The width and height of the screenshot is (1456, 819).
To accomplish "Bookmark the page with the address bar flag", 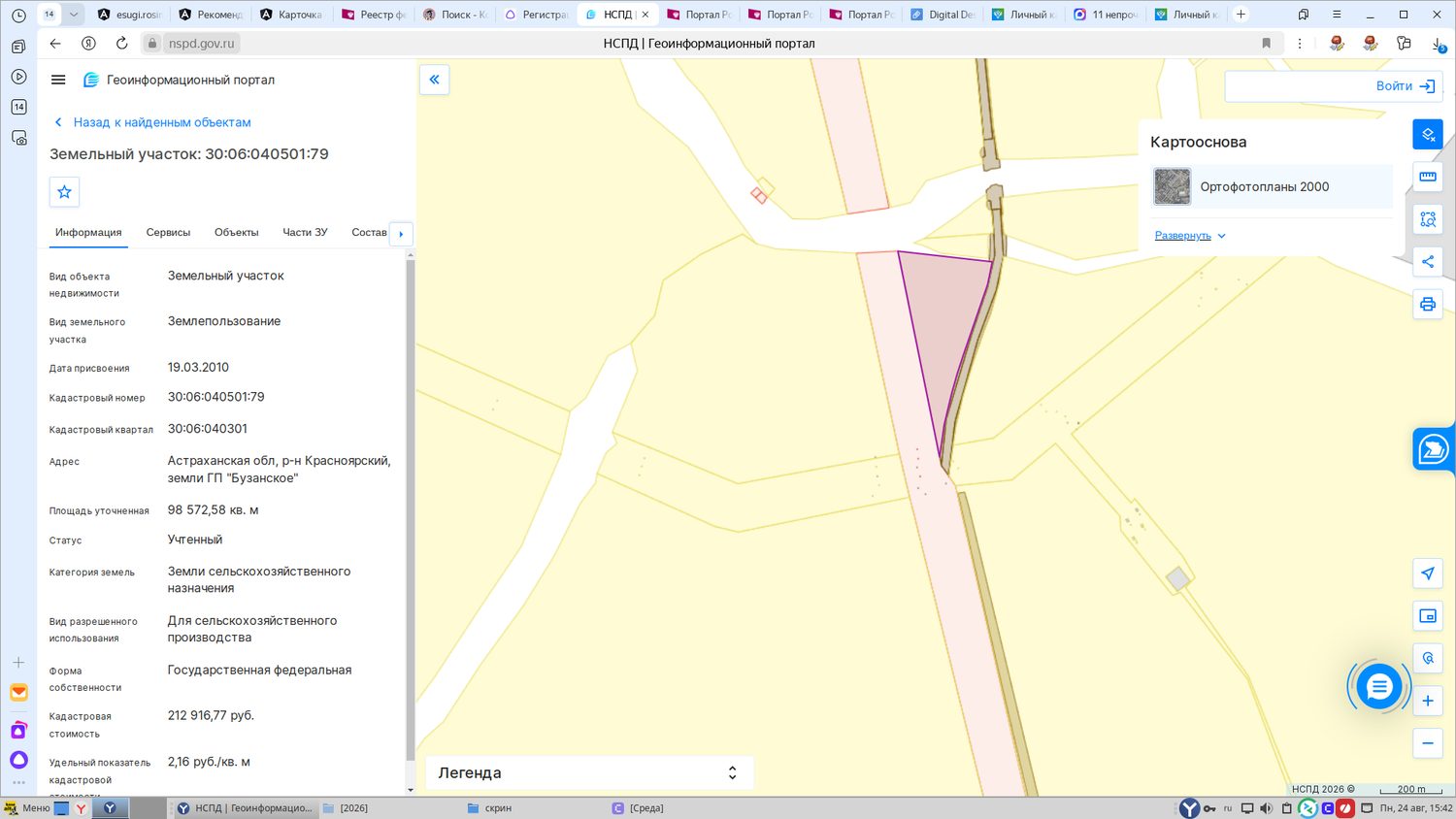I will 1266,43.
